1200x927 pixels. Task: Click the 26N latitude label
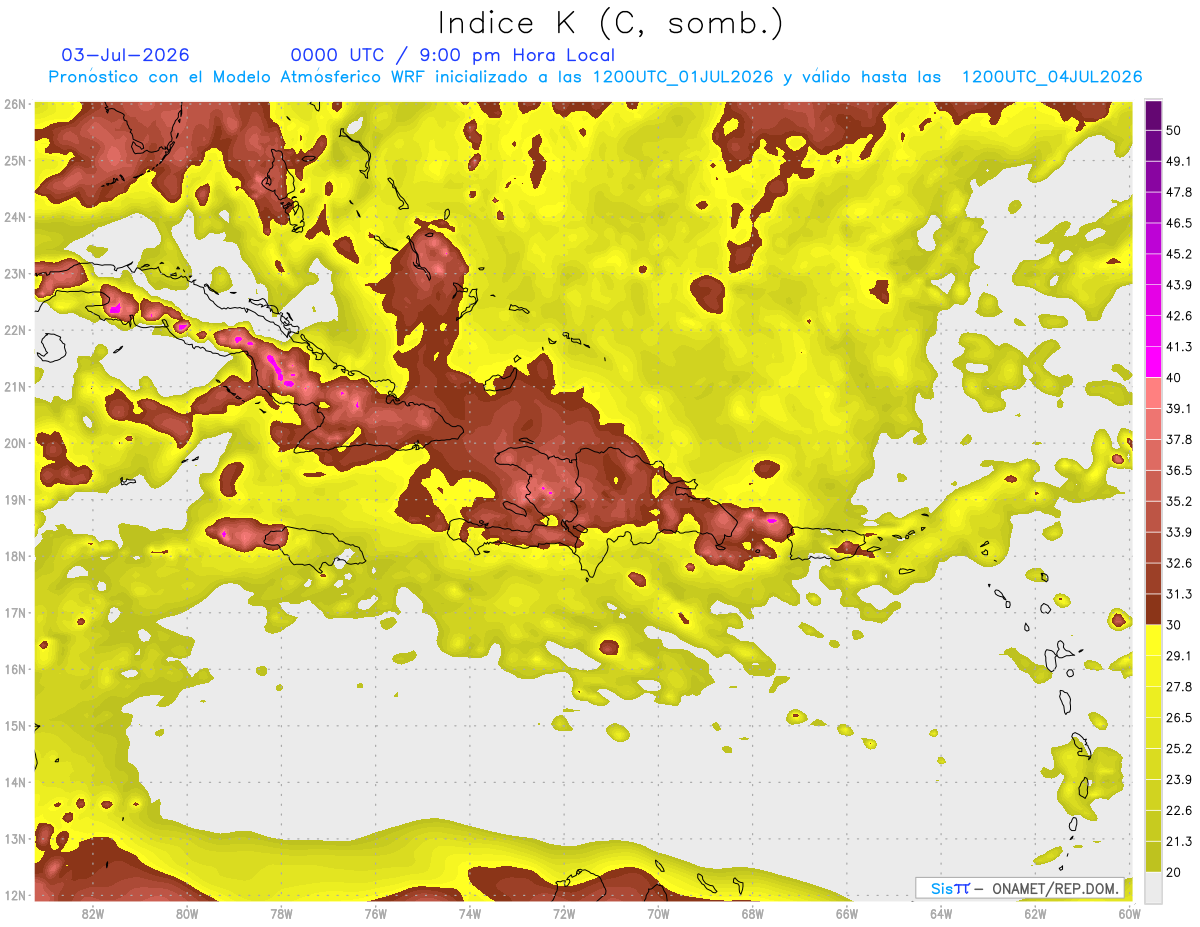(x=15, y=104)
